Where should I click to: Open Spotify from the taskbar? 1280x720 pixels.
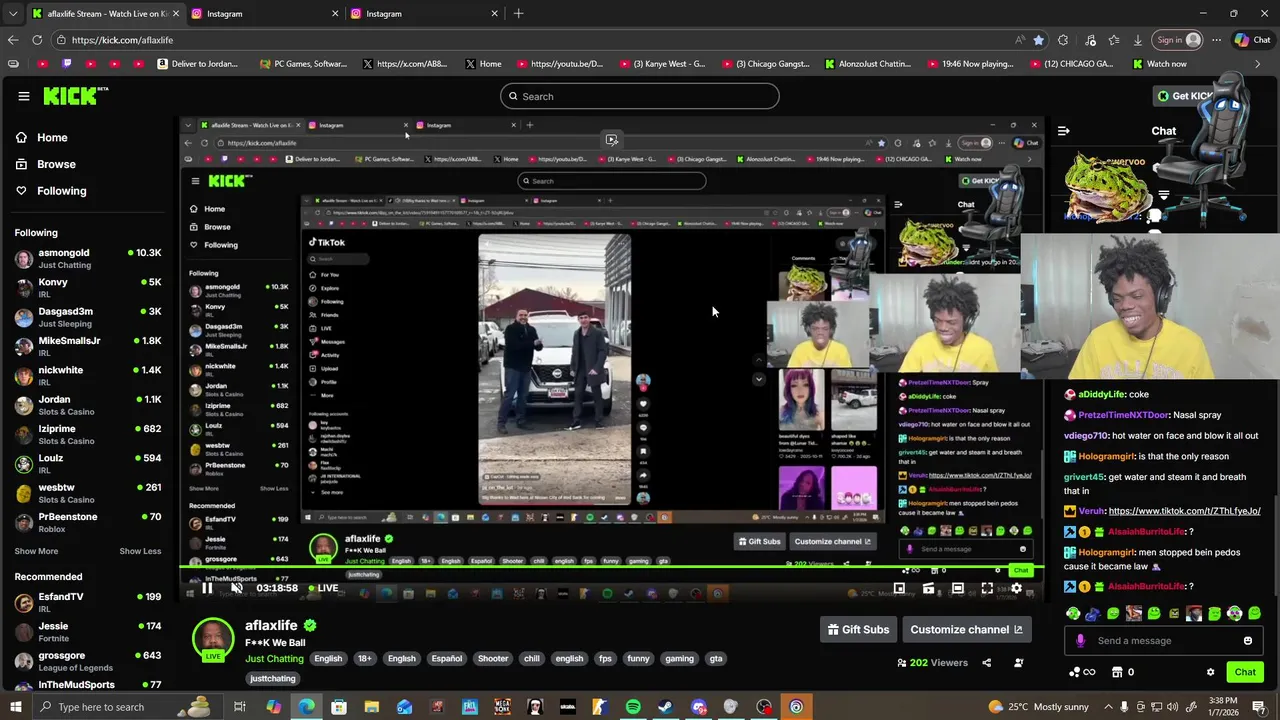click(x=633, y=707)
